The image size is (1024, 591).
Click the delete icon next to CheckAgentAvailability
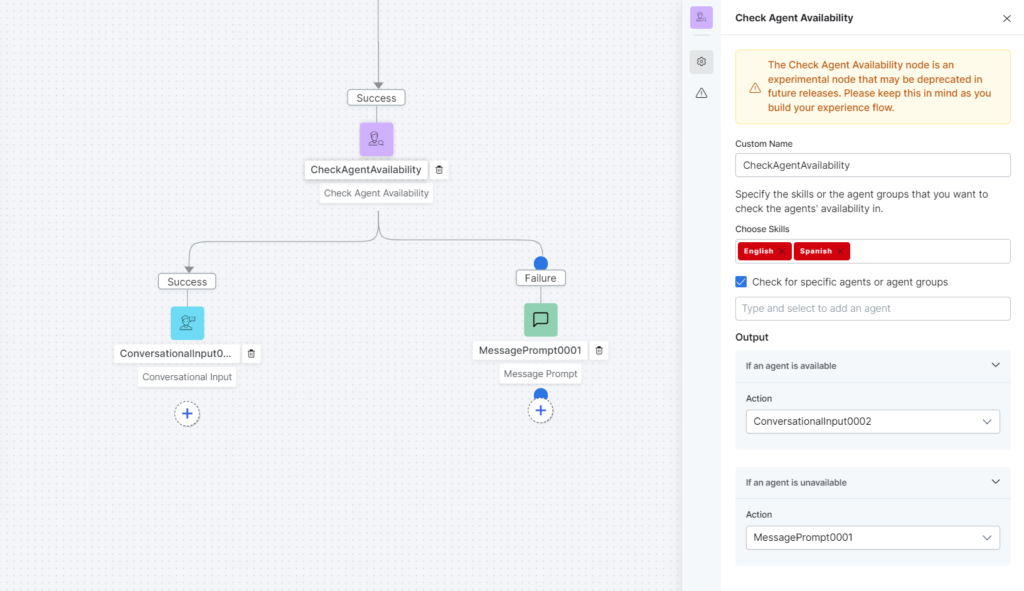439,169
